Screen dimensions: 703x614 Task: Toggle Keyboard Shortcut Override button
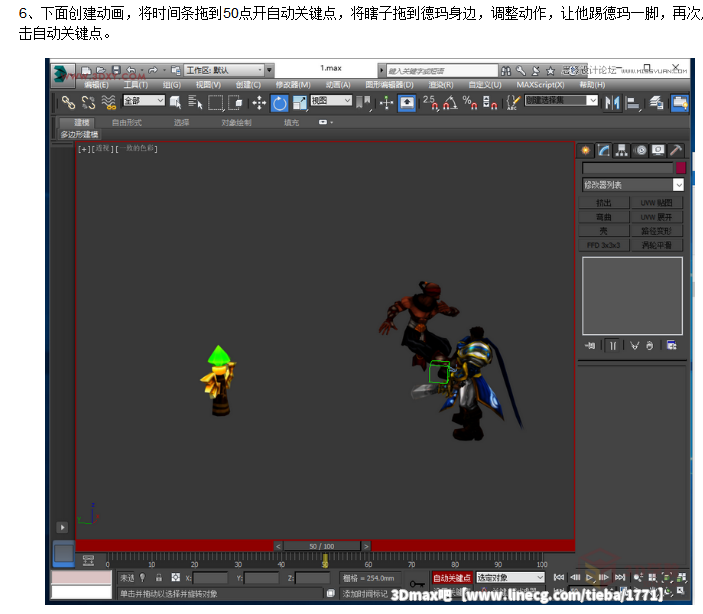tap(407, 103)
